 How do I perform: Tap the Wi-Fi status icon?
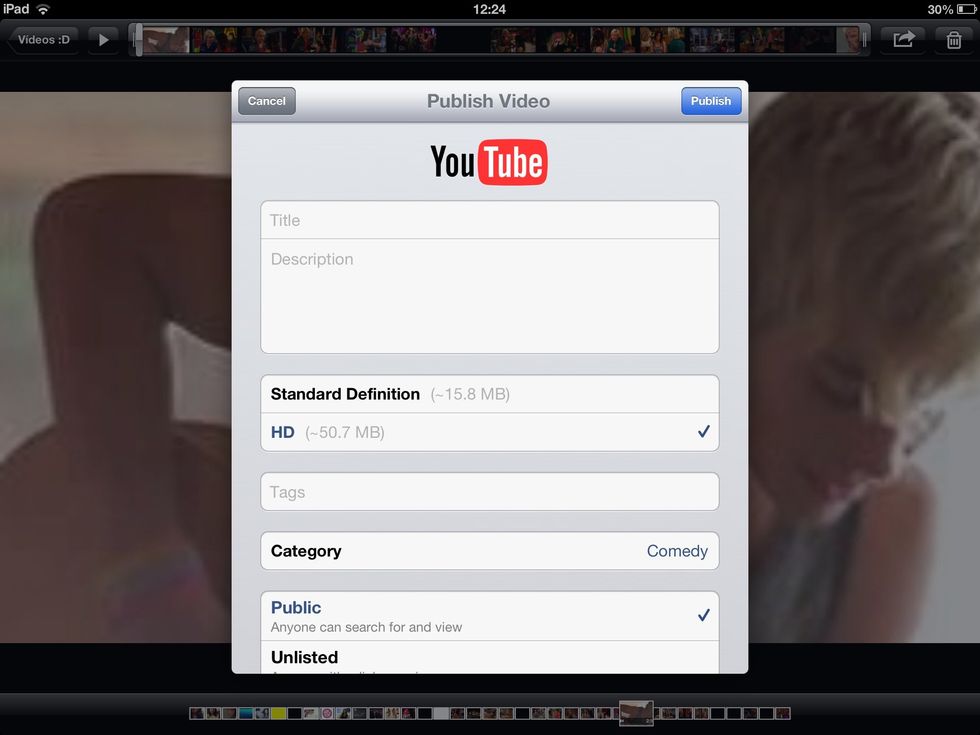[43, 9]
